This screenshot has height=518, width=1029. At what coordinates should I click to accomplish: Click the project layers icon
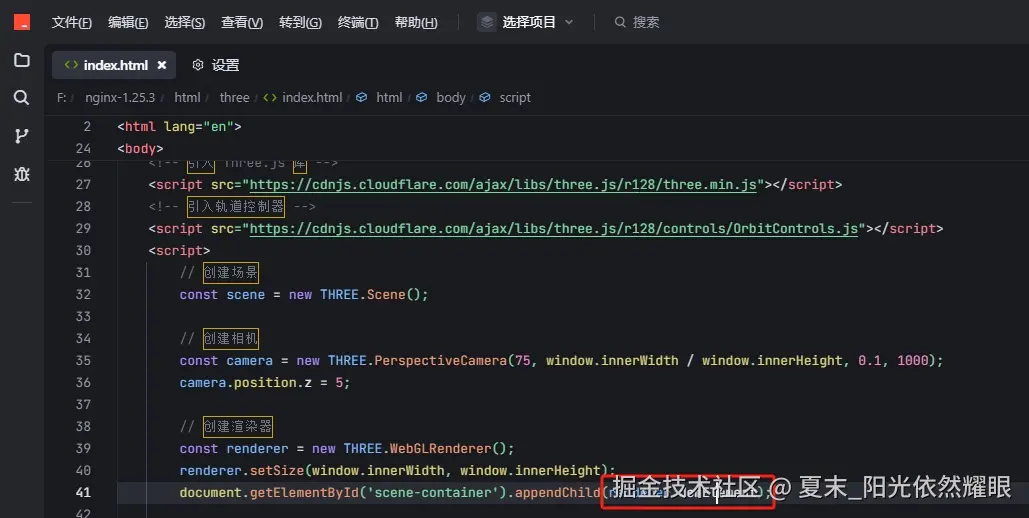[487, 22]
